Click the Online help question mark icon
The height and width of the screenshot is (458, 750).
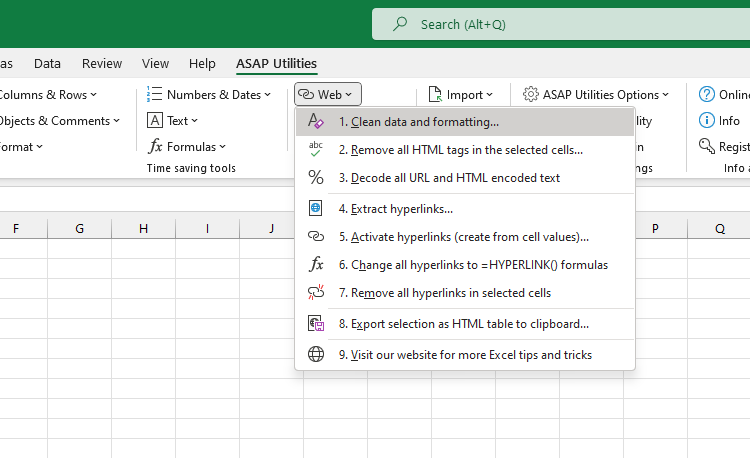706,94
